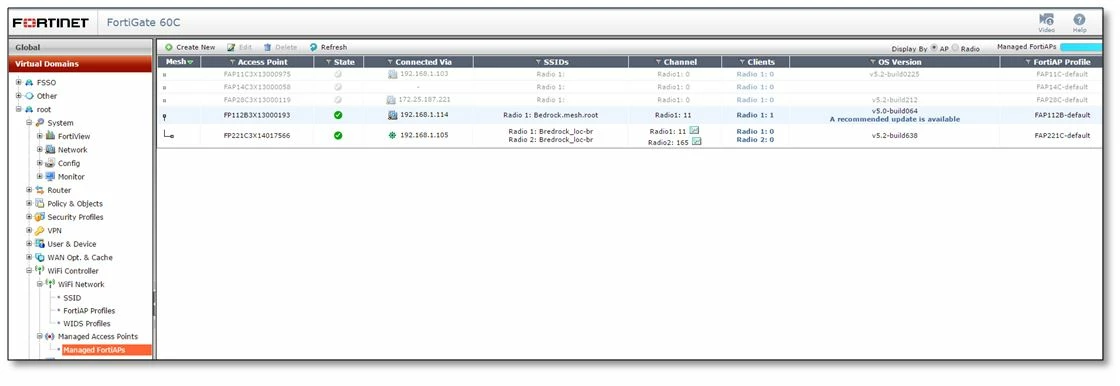Click the Mesh column sort arrow
Image resolution: width=1120 pixels, height=386 pixels.
click(190, 62)
